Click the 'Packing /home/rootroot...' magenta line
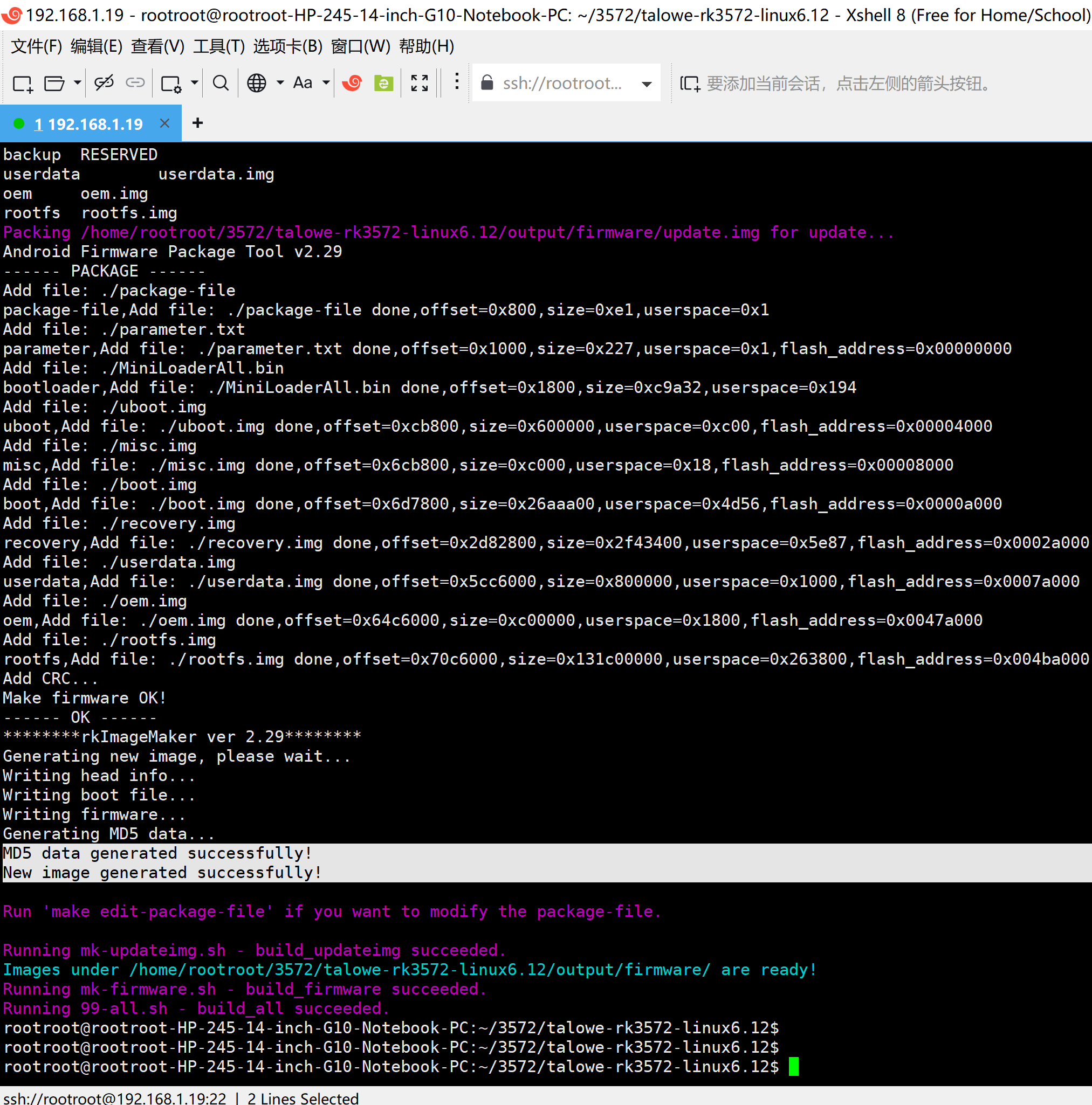This screenshot has width=1092, height=1105. click(x=448, y=232)
